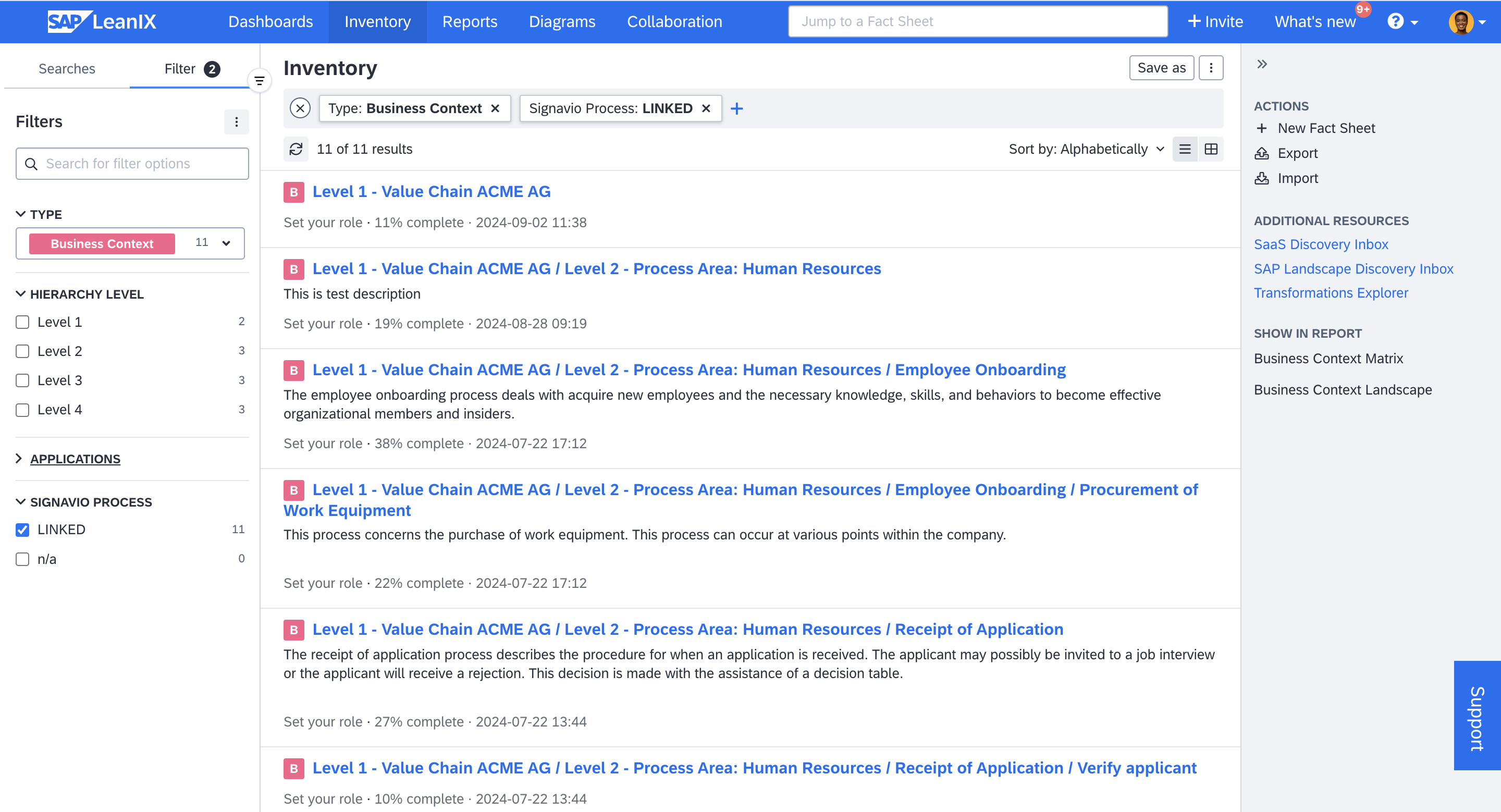Click the Filters three-dot options icon
Screen dimensions: 1501x812
pos(236,122)
